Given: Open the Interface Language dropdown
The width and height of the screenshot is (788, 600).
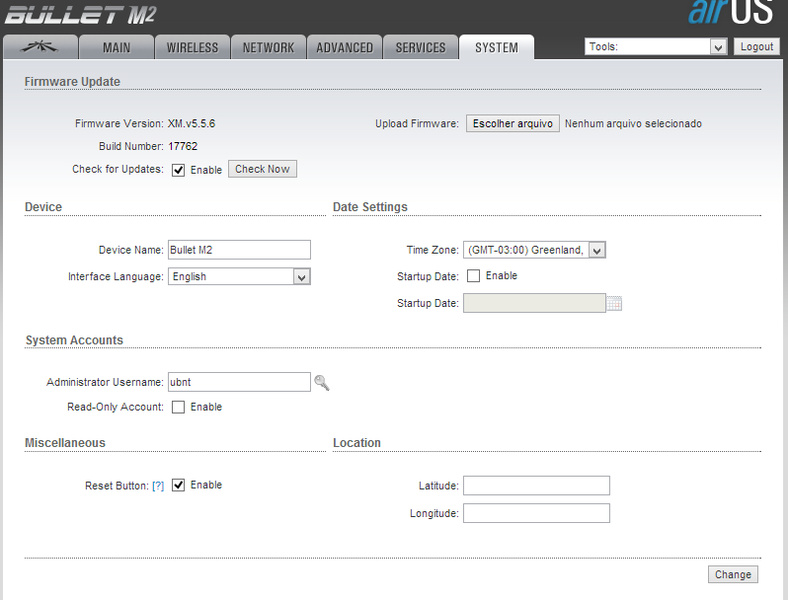Looking at the screenshot, I should pos(239,276).
